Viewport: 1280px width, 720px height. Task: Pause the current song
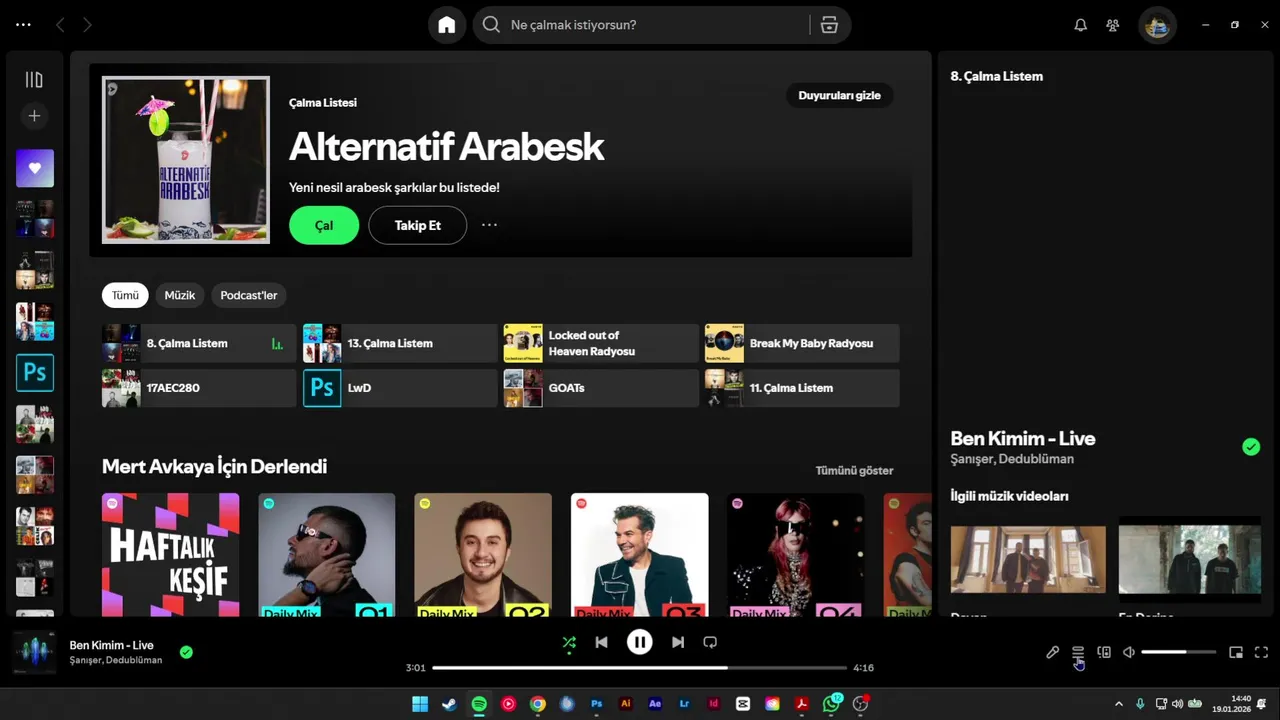tap(640, 642)
